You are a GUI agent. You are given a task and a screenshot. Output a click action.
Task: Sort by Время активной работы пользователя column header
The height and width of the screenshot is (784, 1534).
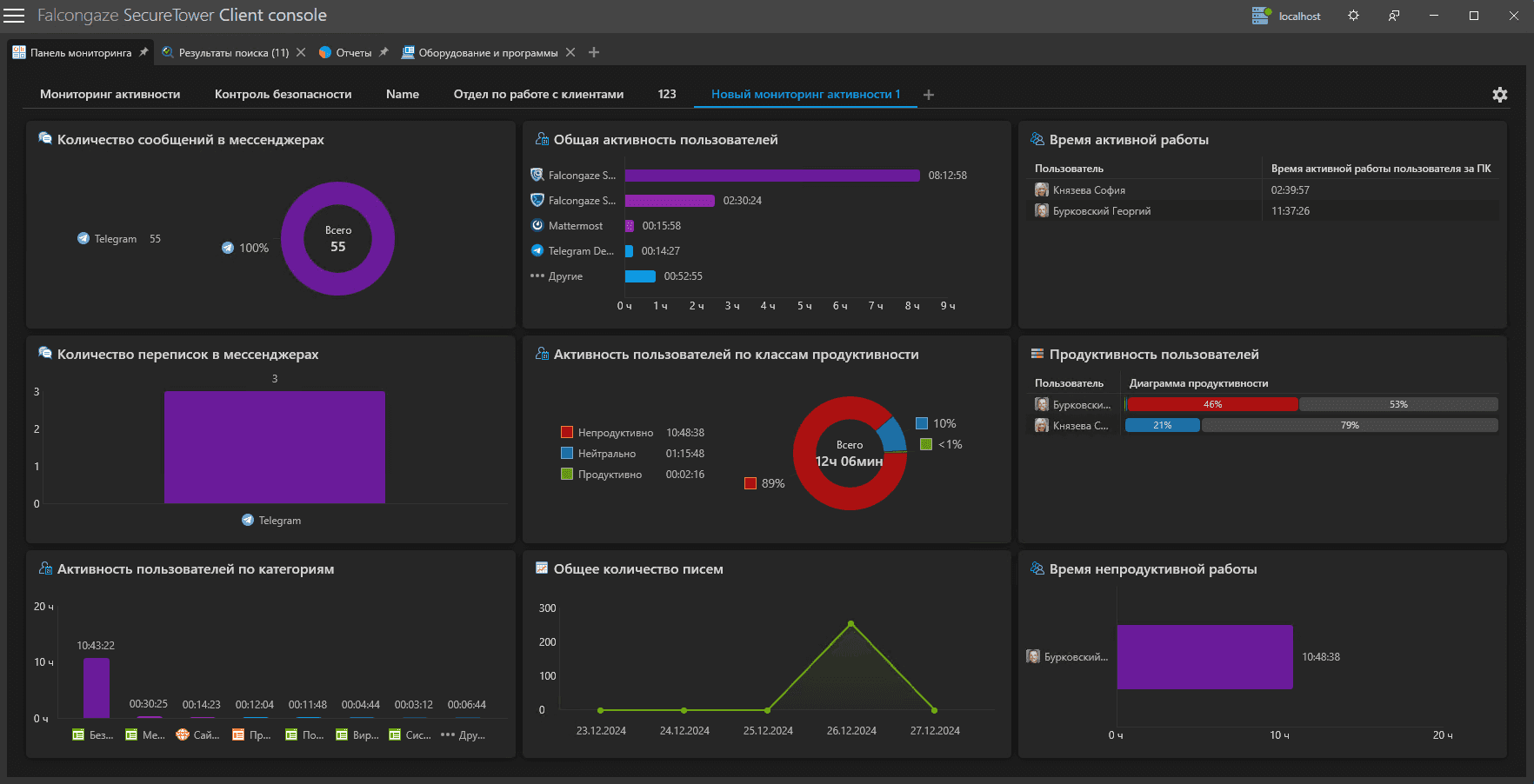pos(1380,169)
